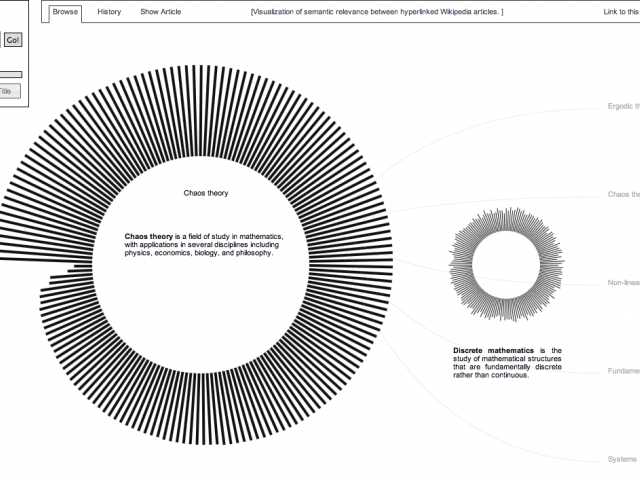Screen dimensions: 640x480
Task: Click the Fundamental node label on right
Action: coord(623,371)
